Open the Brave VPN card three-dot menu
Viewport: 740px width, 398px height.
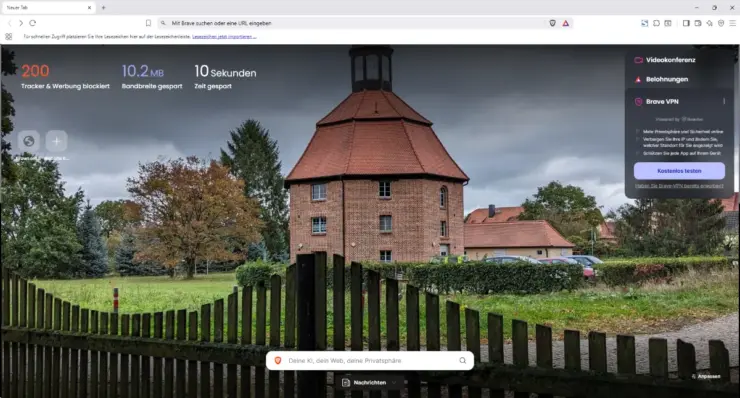point(723,102)
